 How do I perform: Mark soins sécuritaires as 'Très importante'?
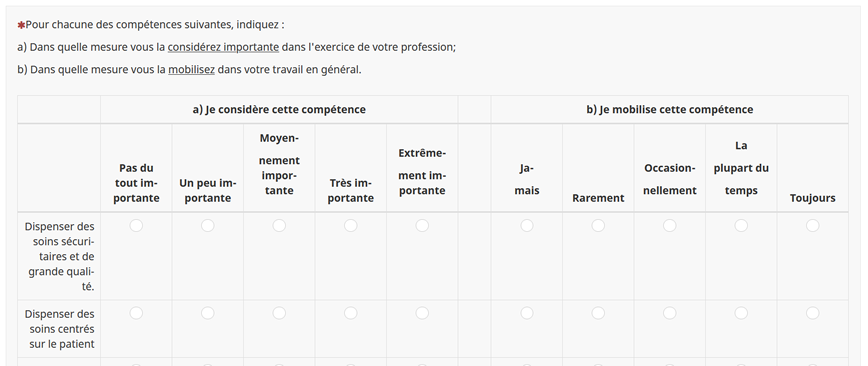pyautogui.click(x=350, y=226)
